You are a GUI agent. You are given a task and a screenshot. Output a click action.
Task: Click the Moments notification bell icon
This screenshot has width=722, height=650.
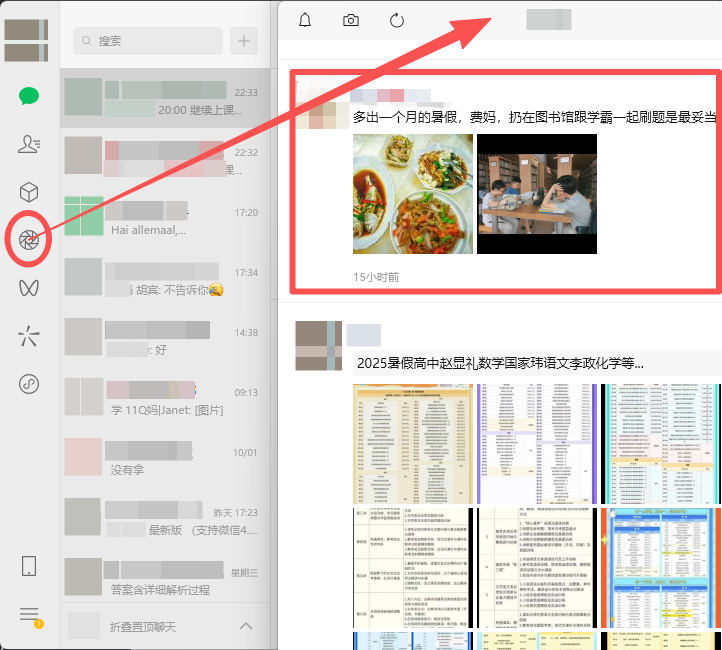coord(305,20)
